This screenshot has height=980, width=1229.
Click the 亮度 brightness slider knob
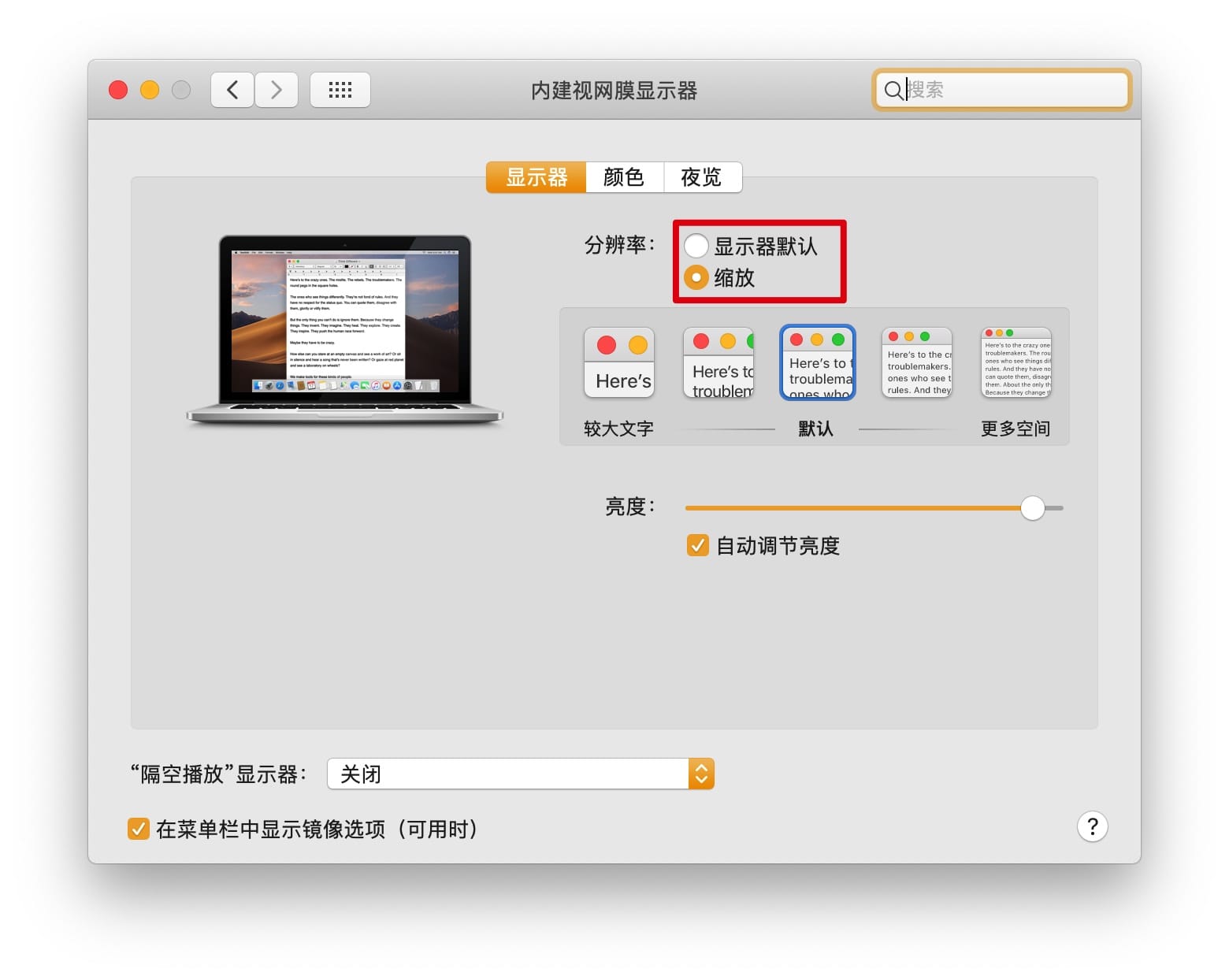(1032, 508)
